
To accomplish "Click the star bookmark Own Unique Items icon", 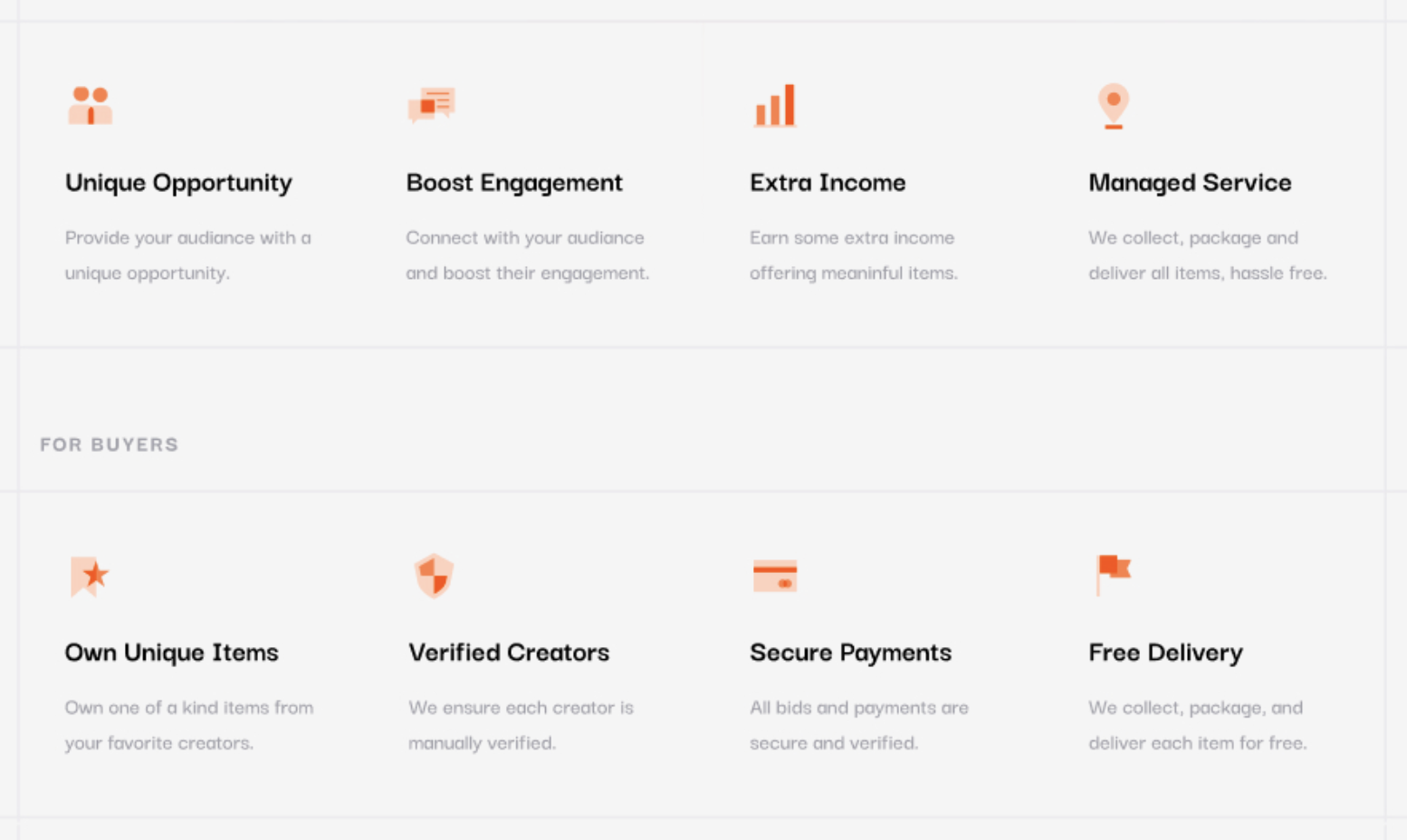I will pyautogui.click(x=90, y=576).
